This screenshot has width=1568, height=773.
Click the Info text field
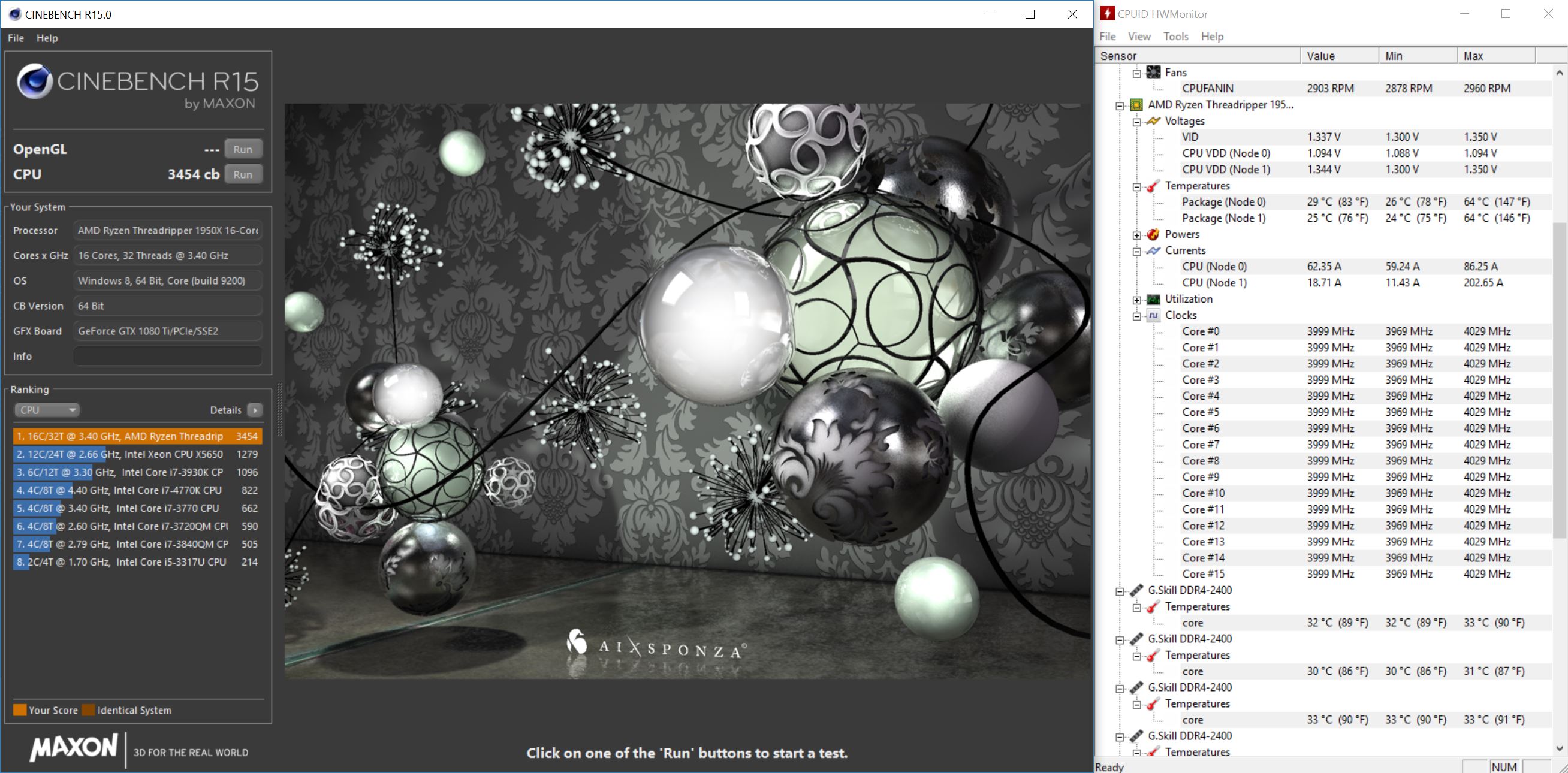167,356
